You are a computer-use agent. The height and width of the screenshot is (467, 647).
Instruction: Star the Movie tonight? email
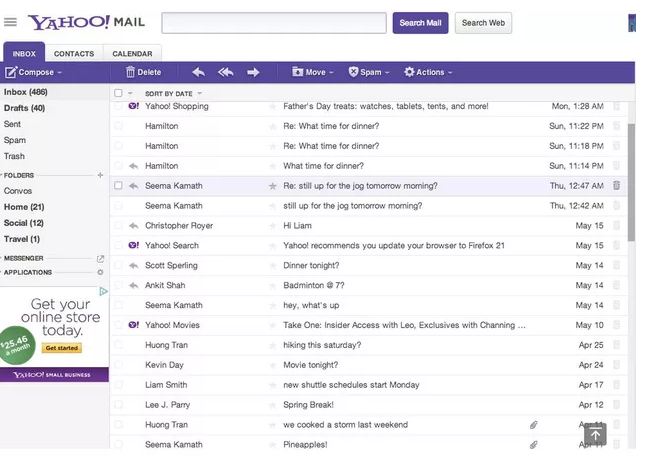tap(272, 365)
